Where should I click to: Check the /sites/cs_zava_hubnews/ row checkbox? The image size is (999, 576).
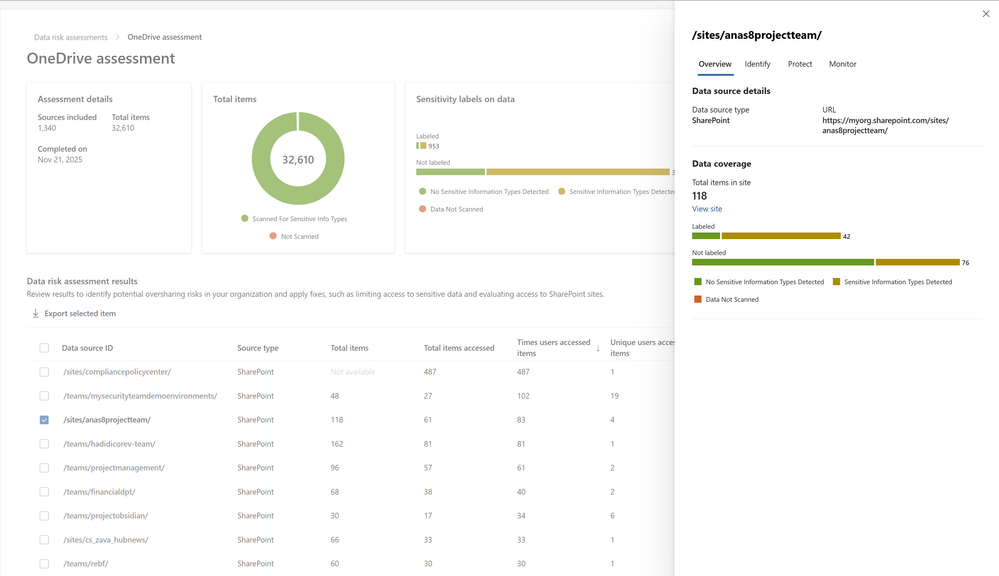[x=44, y=540]
